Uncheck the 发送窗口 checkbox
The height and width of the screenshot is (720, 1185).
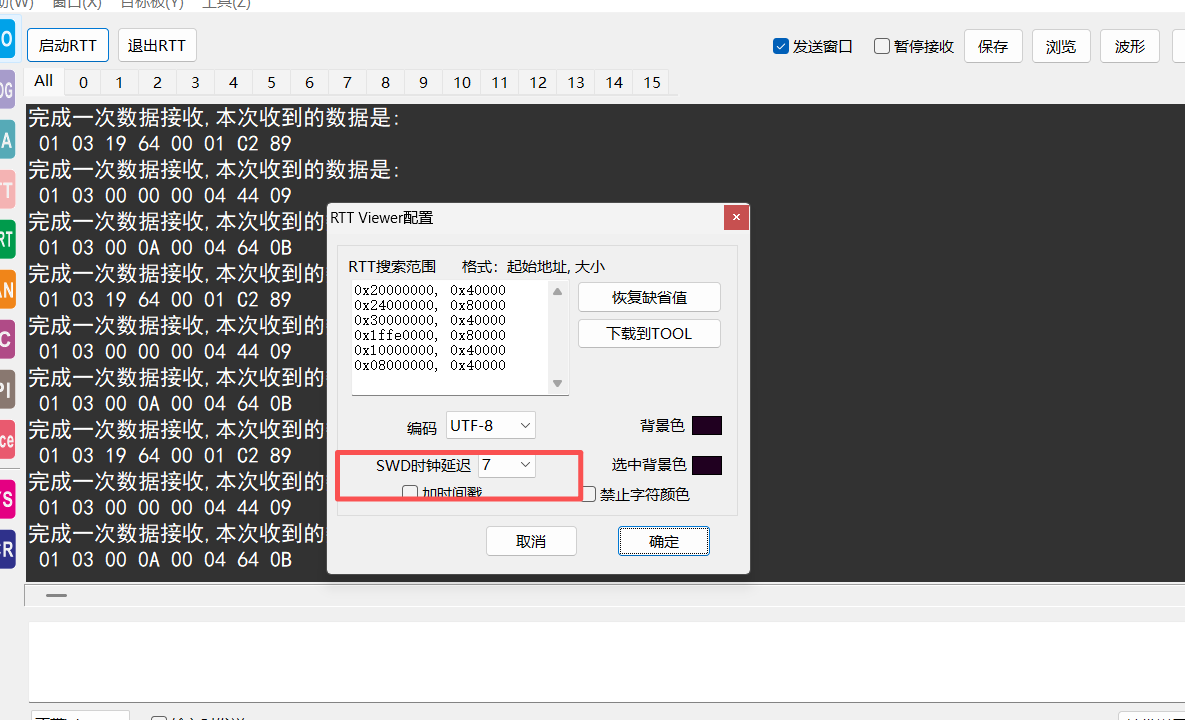click(x=781, y=46)
